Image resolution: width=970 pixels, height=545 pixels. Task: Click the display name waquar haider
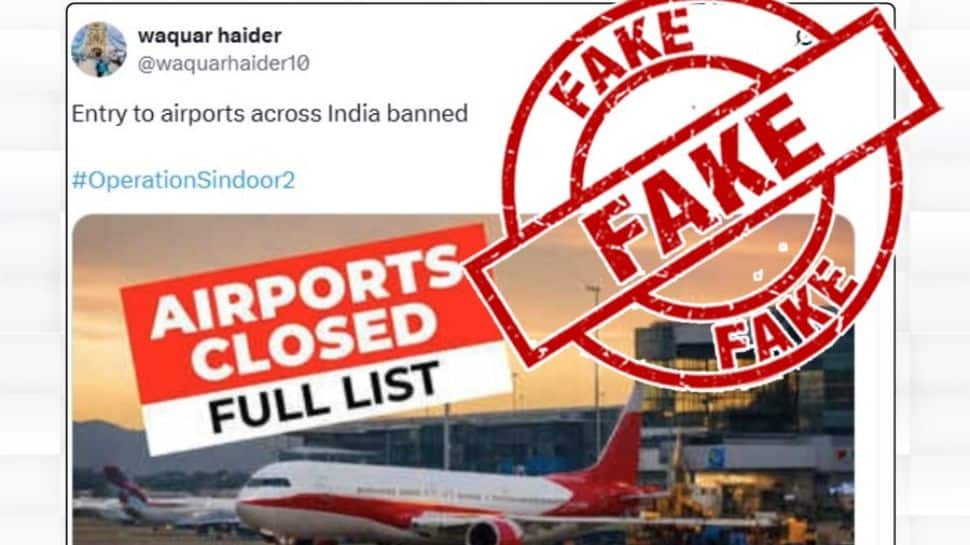[210, 35]
